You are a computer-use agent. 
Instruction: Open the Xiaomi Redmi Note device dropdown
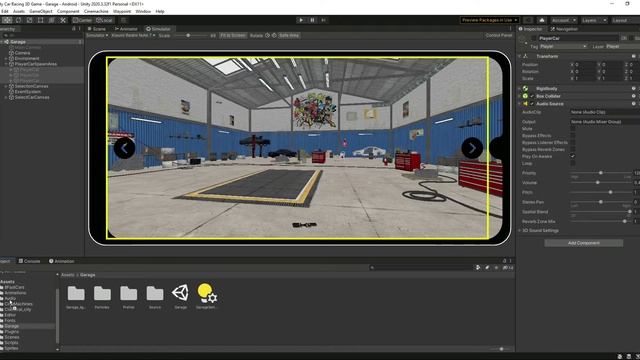(x=133, y=36)
